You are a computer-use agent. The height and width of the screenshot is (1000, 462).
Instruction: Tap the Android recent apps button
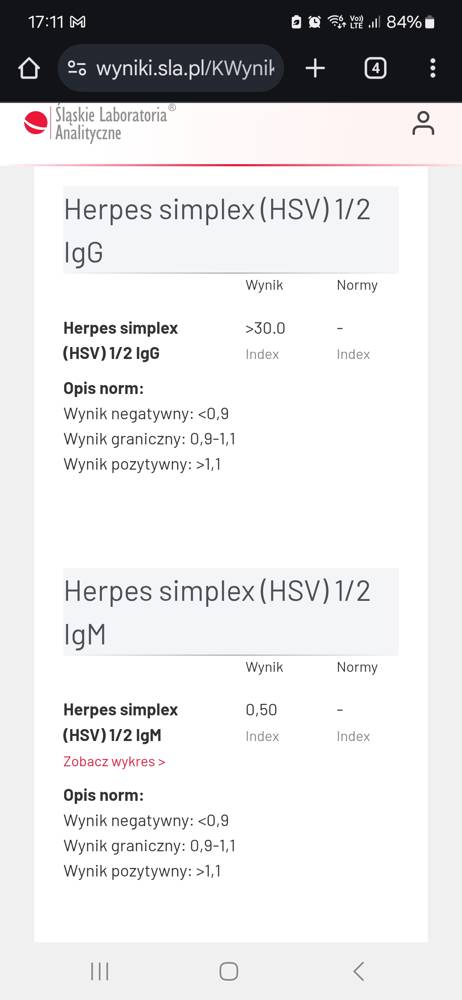pyautogui.click(x=100, y=971)
